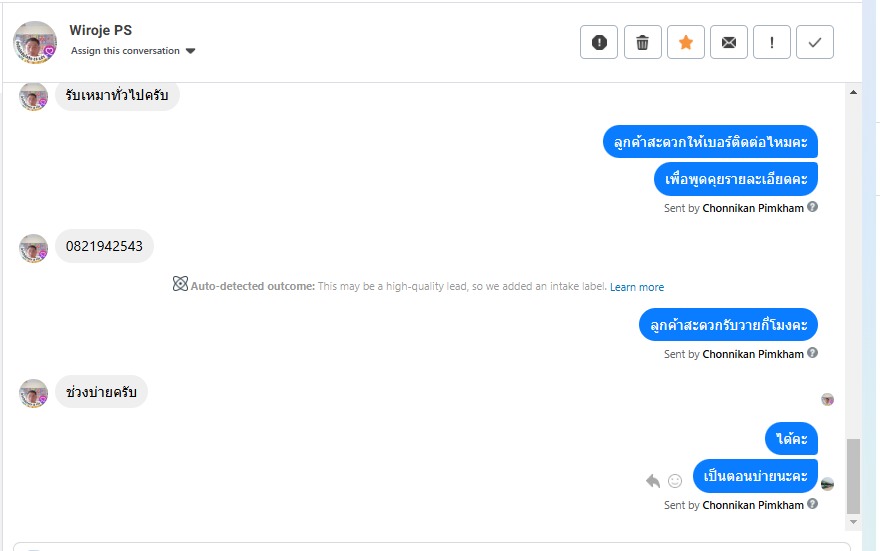Viewport: 880px width, 551px height.
Task: Mark conversation done with checkmark button
Action: tap(815, 42)
